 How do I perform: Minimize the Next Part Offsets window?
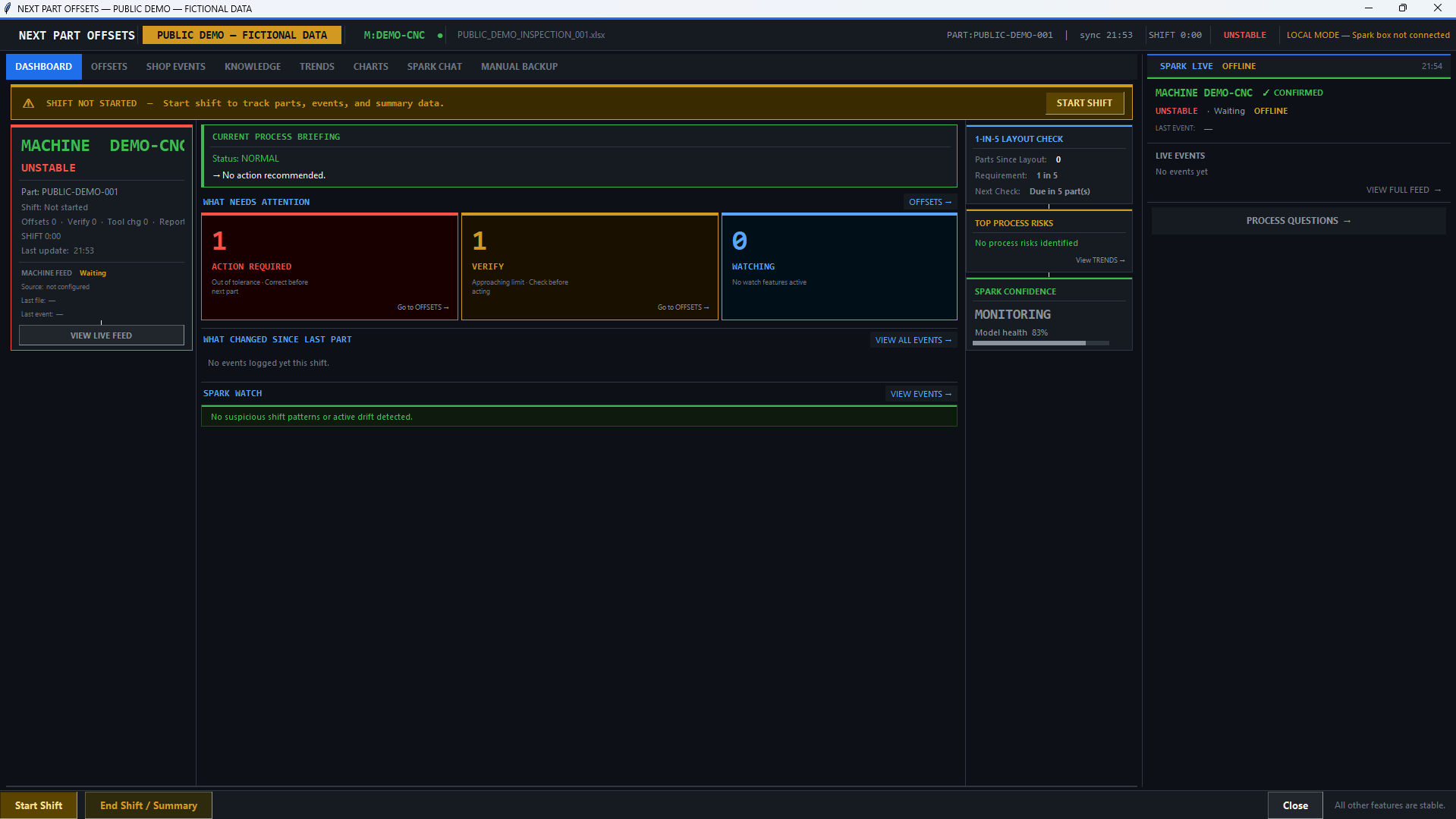click(x=1369, y=8)
